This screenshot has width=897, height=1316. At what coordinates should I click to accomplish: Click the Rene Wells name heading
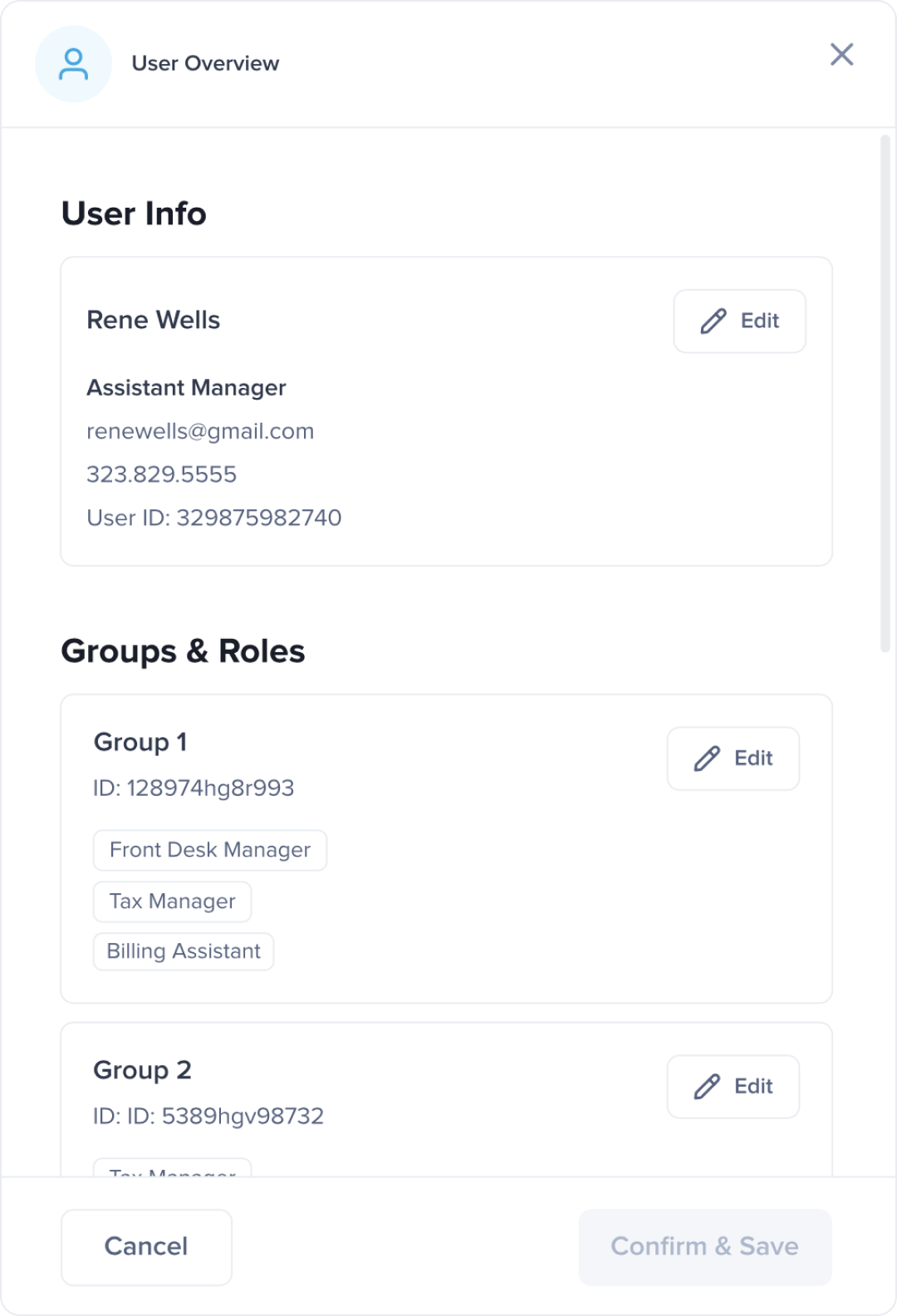click(x=154, y=320)
